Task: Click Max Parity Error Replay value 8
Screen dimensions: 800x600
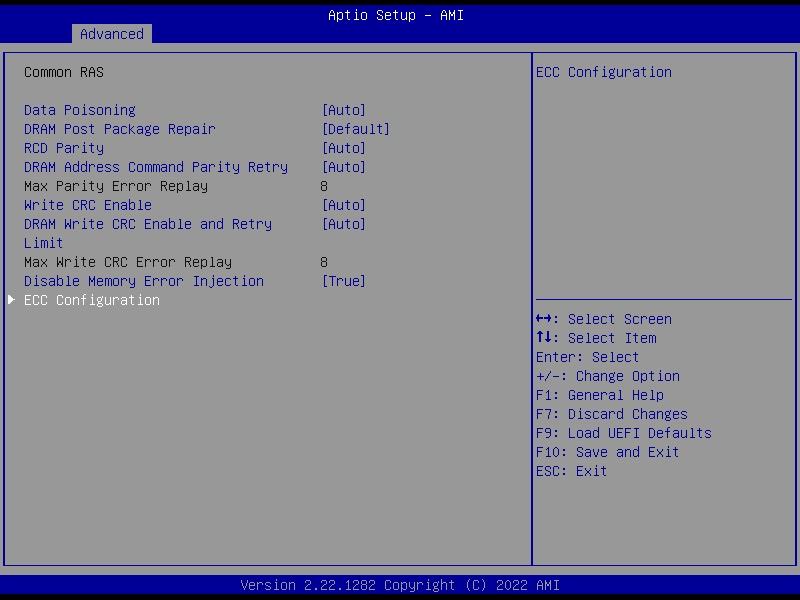Action: (324, 186)
